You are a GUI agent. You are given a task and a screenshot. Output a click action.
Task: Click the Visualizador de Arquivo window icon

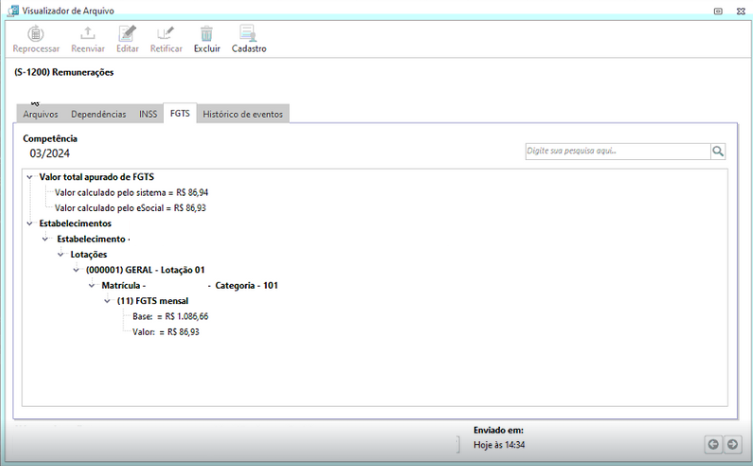click(x=13, y=11)
